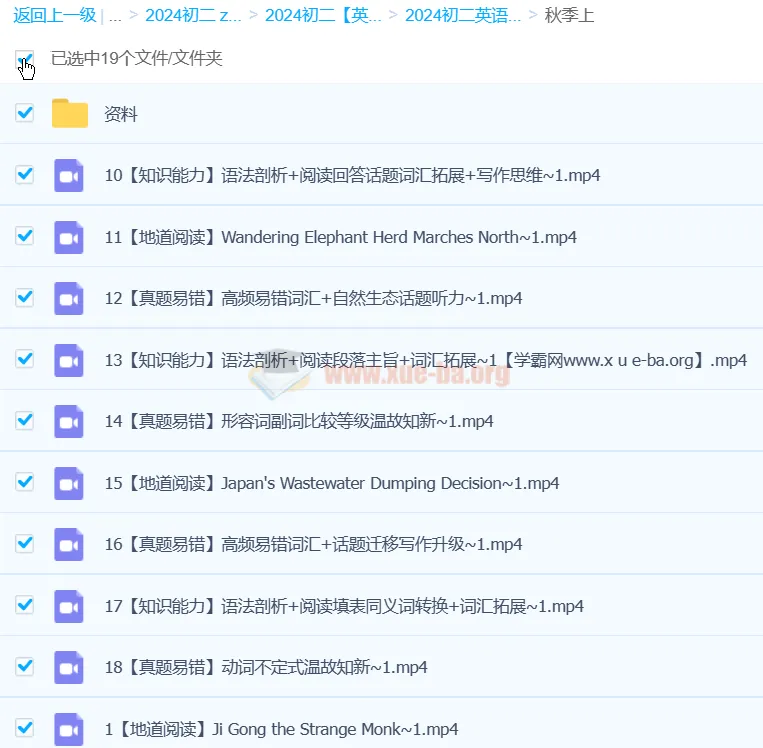
Task: Uncheck checkbox for file 16 高频易错词汇
Action: [x=24, y=544]
